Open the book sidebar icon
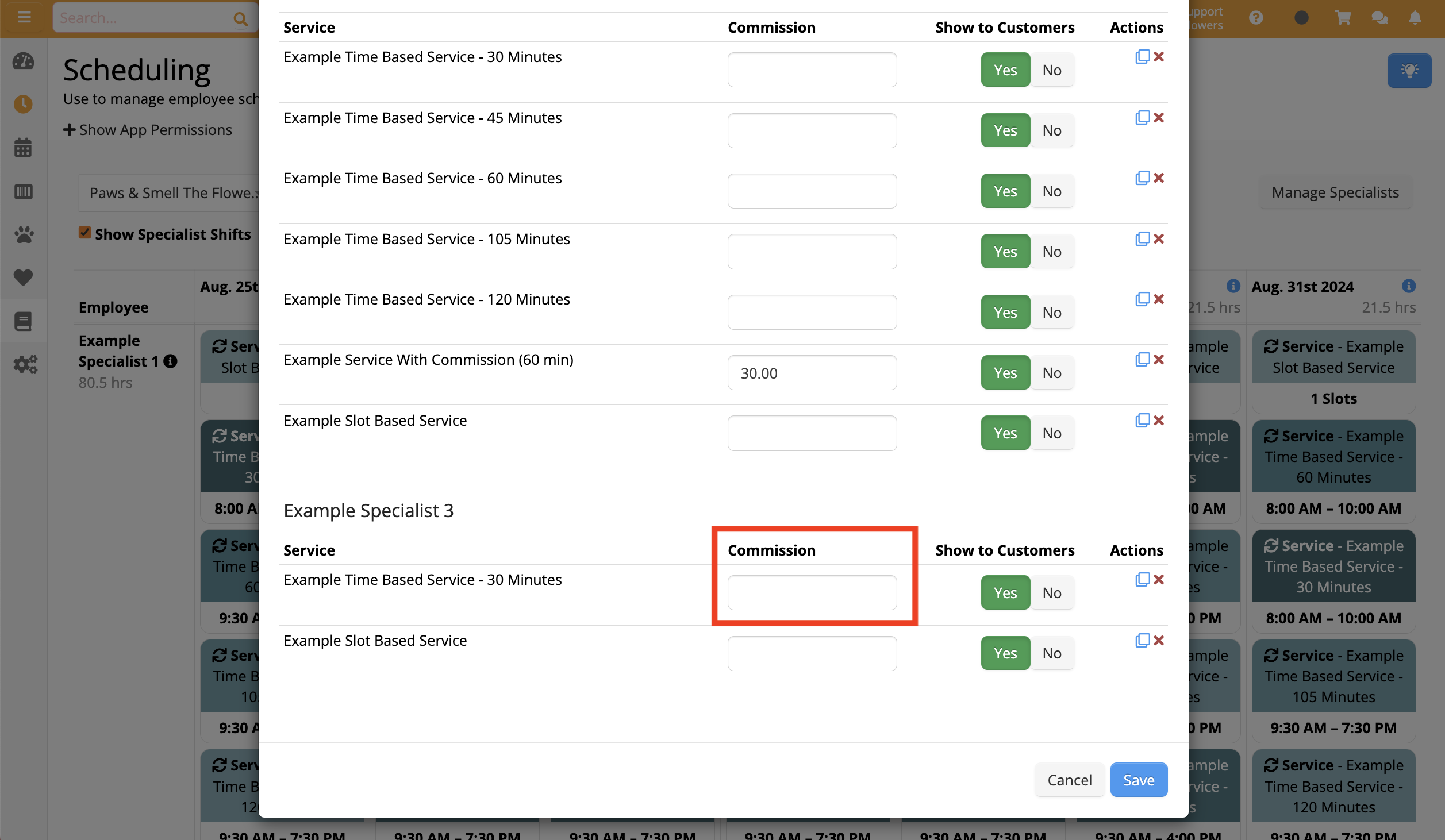Screen dimensions: 1445x840 [x=24, y=321]
